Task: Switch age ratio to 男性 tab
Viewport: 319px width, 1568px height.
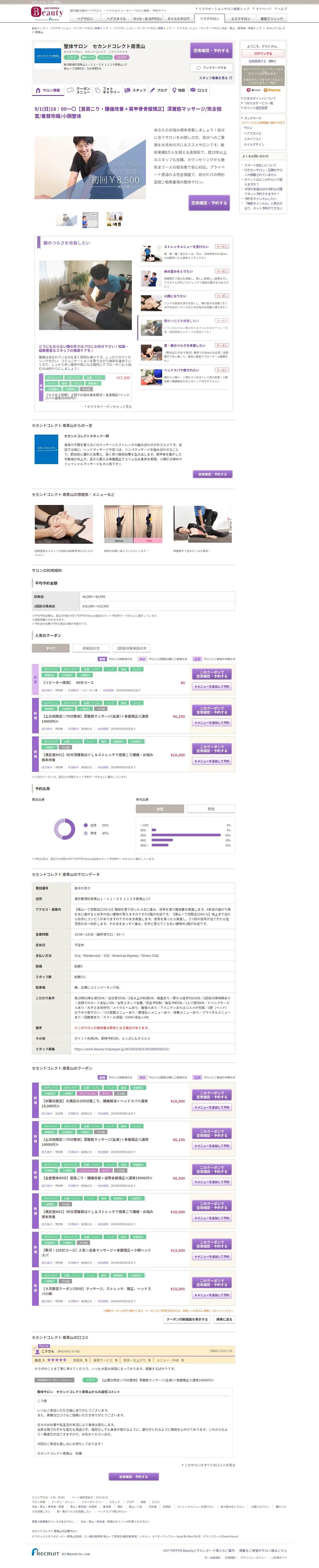Action: [x=211, y=809]
